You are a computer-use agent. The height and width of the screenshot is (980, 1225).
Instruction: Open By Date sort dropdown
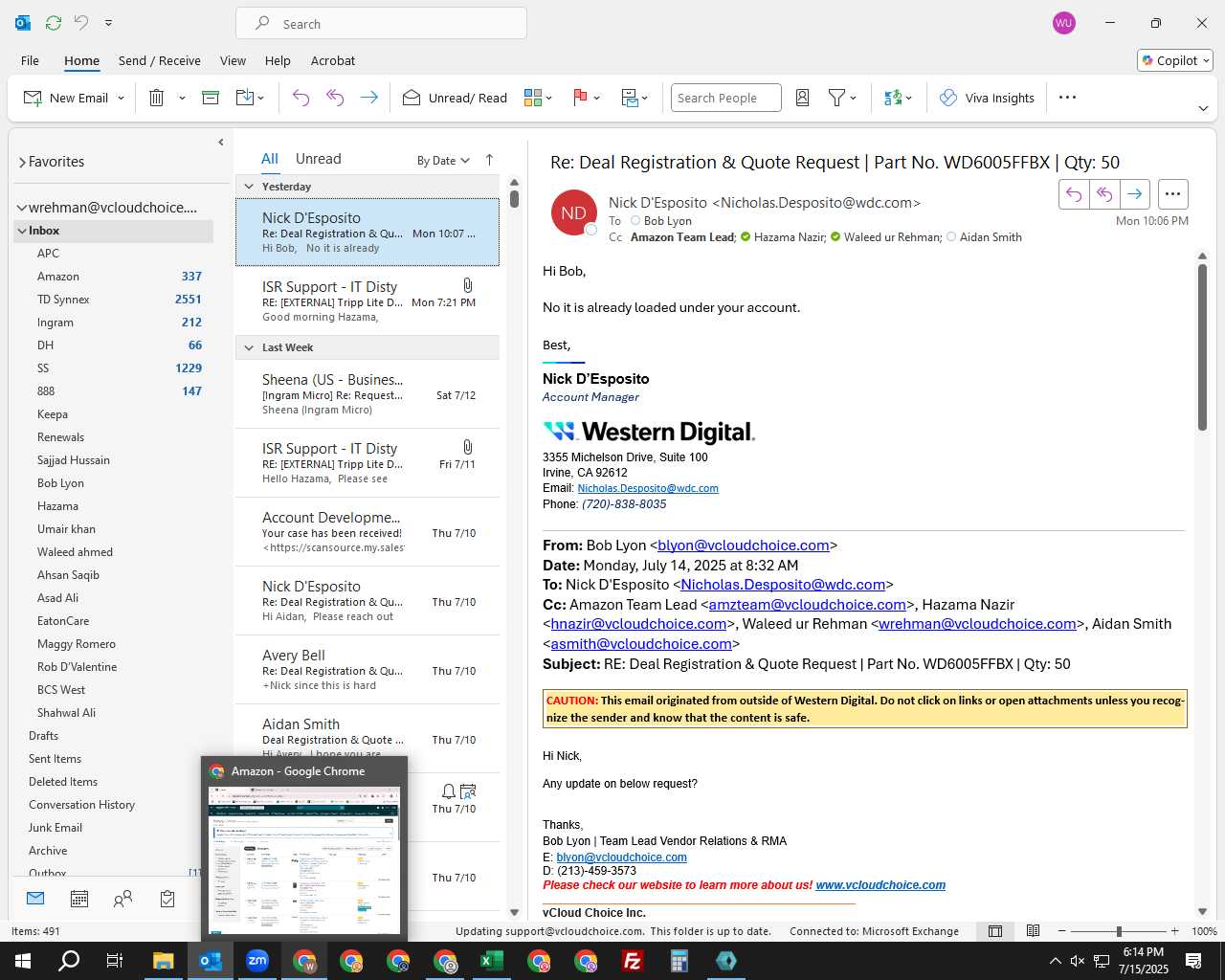click(x=443, y=160)
